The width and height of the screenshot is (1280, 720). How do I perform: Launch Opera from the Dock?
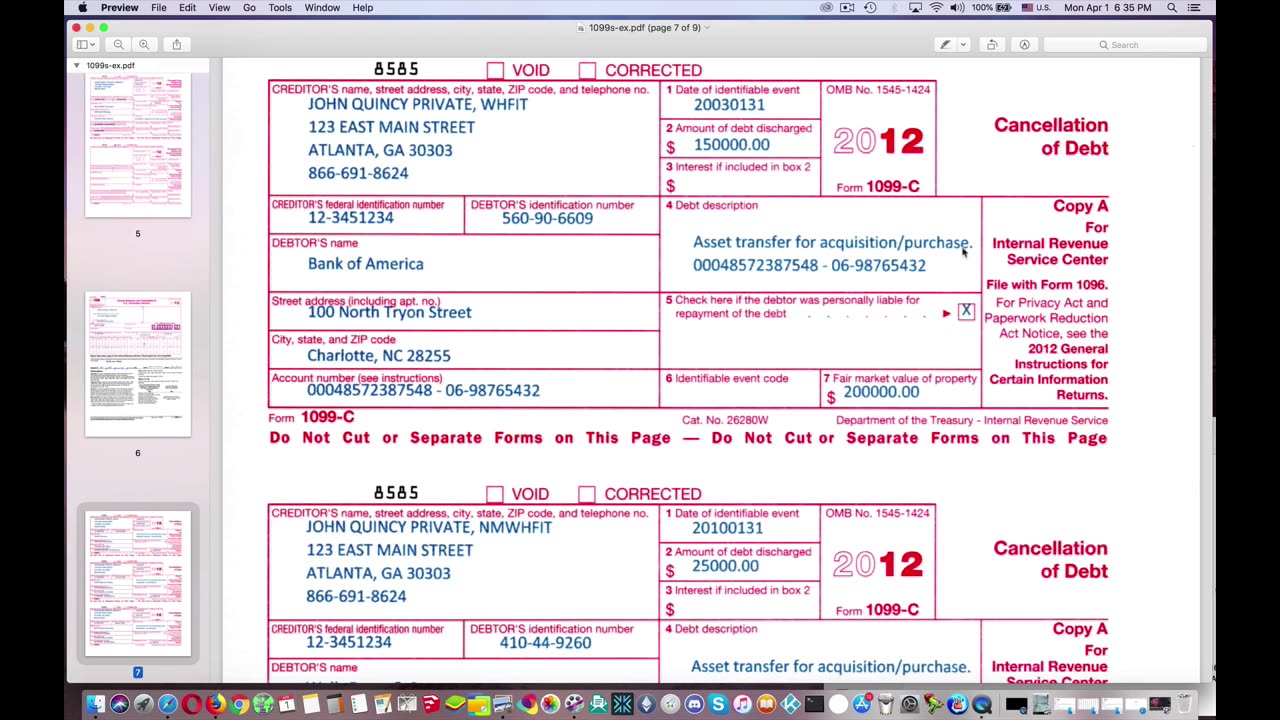(x=191, y=705)
